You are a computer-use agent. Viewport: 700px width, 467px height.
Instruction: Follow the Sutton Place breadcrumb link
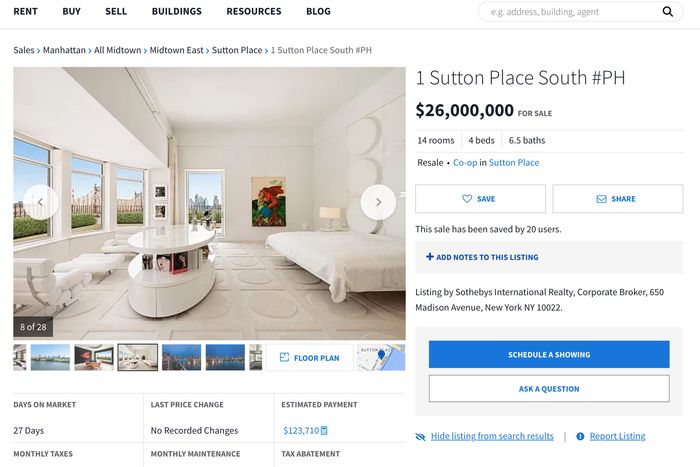tap(237, 50)
